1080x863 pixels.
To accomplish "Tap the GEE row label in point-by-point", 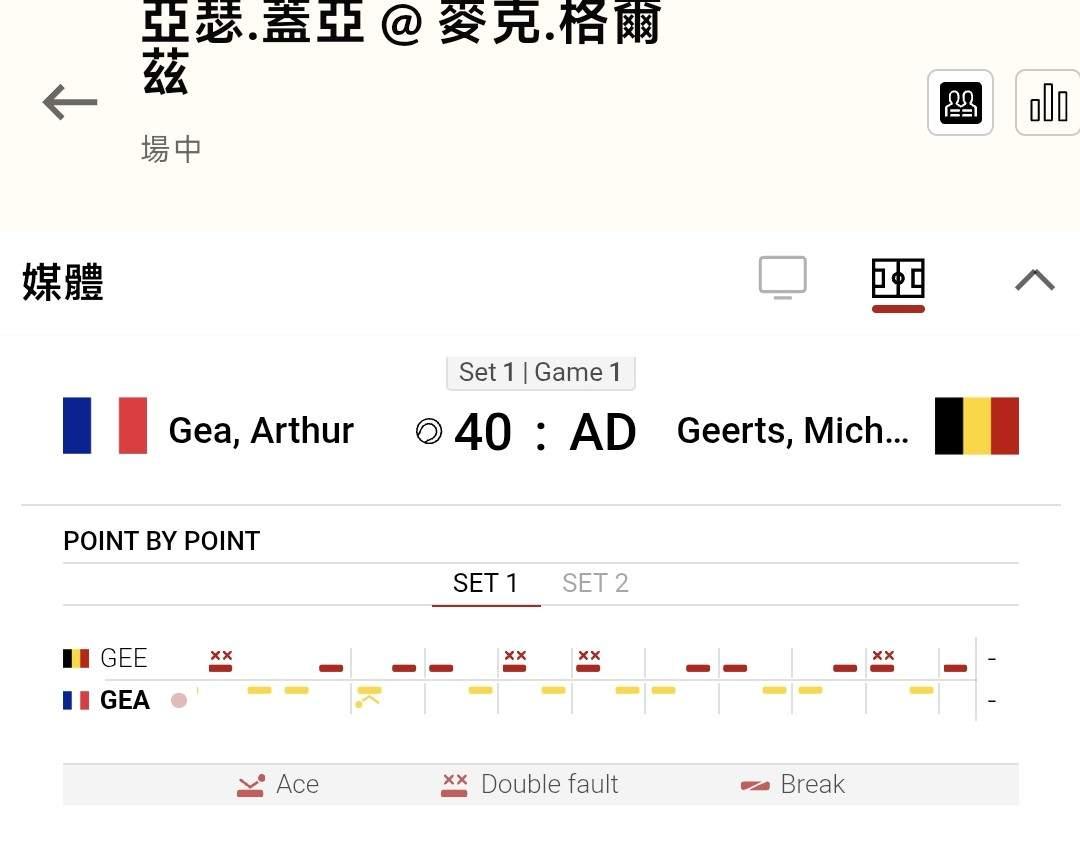I will coord(123,658).
